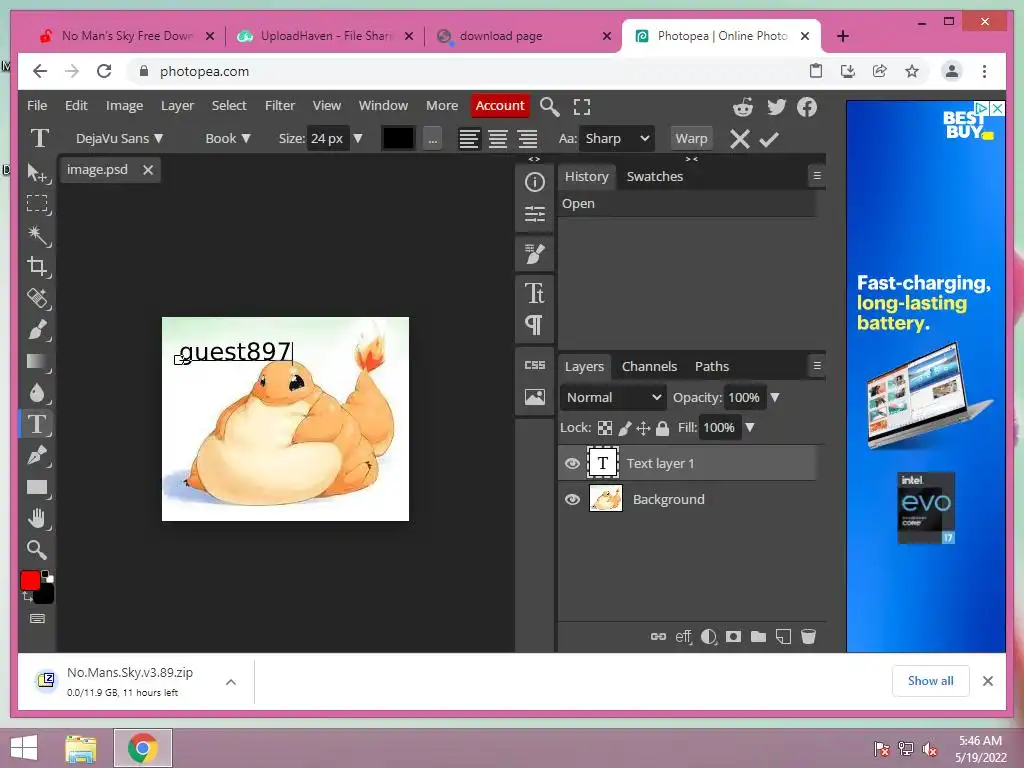Open the Layers panel menu
This screenshot has width=1024, height=768.
point(816,366)
